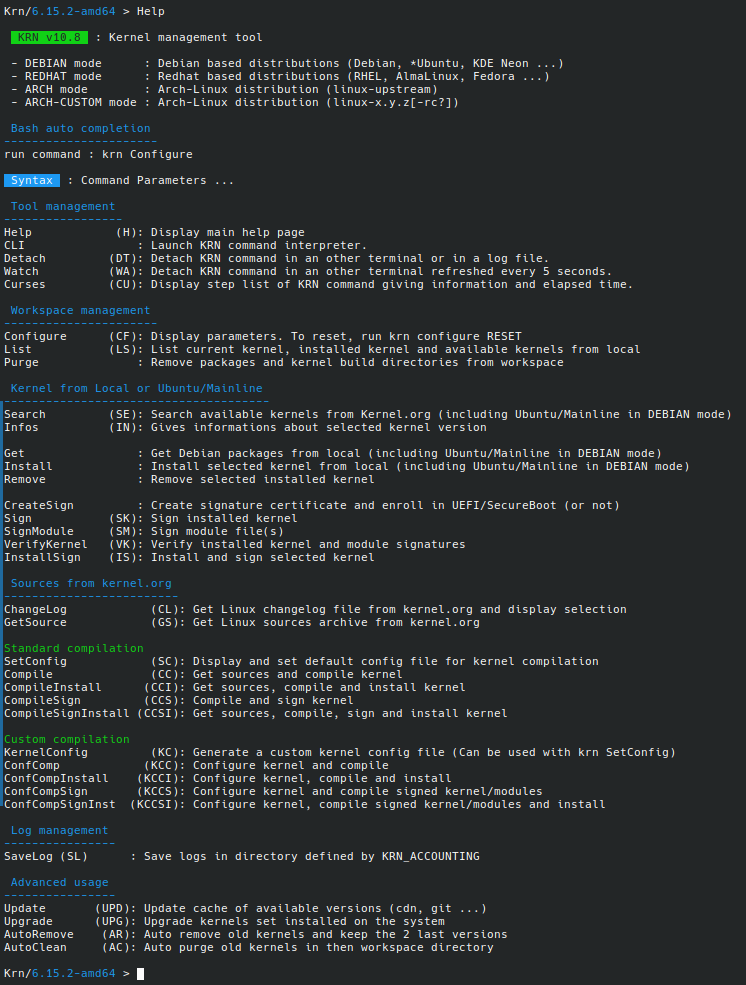The width and height of the screenshot is (746, 985).
Task: Click the 'Watch' command name
Action: pyautogui.click(x=21, y=271)
